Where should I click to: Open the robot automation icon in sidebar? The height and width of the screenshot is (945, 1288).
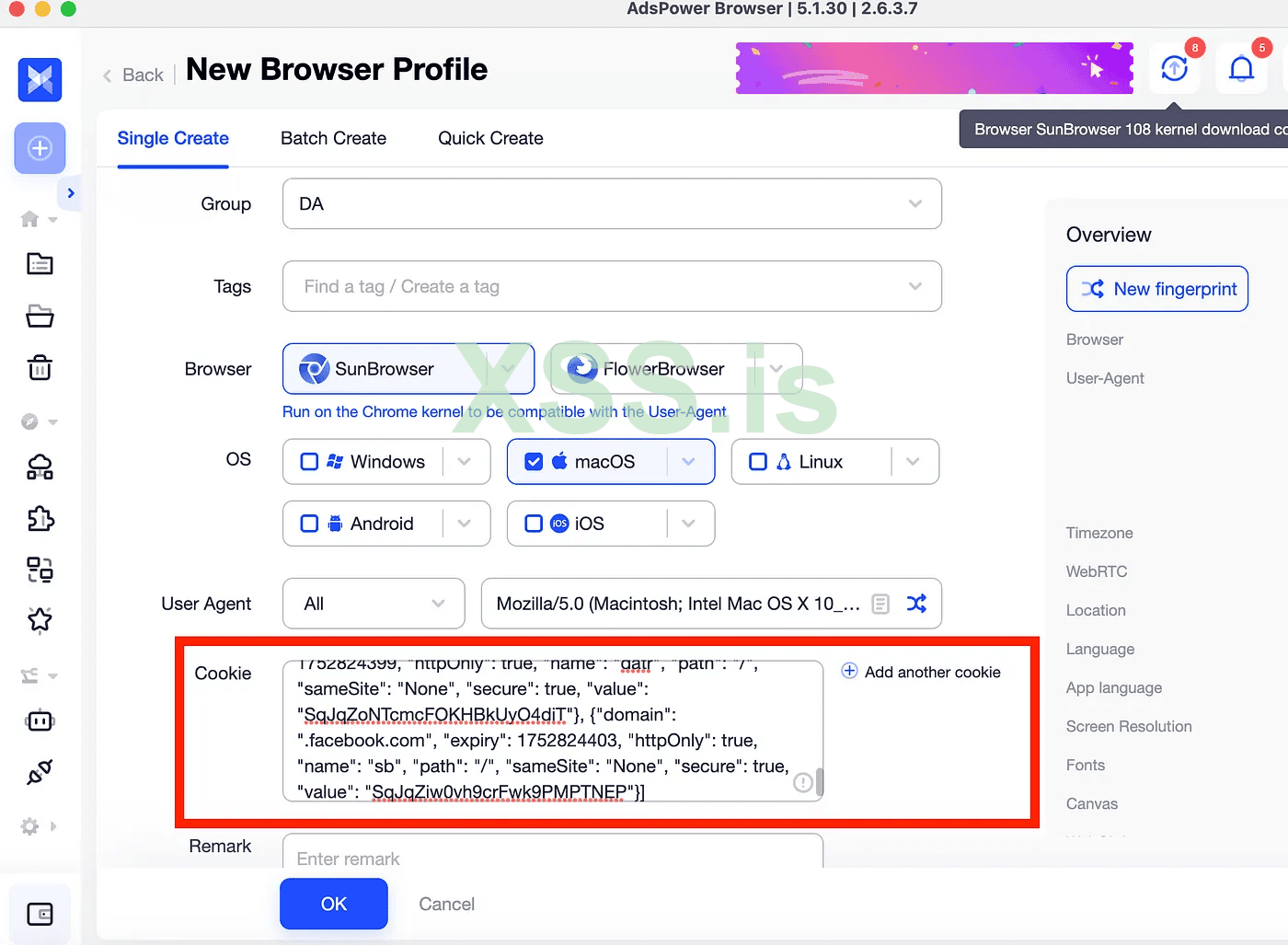pyautogui.click(x=40, y=720)
